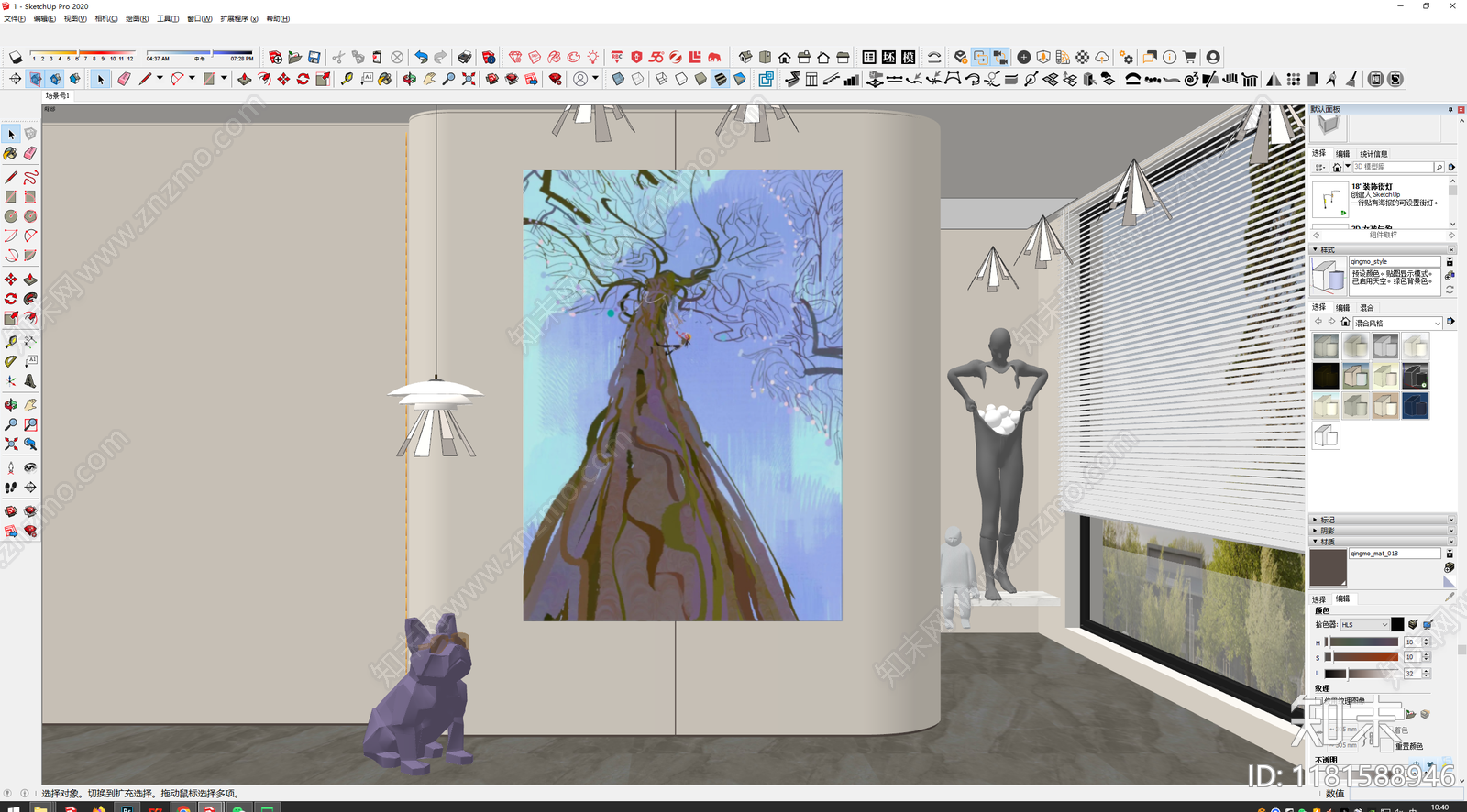Viewport: 1467px width, 812px height.
Task: Click the L lightness slider
Action: tap(1362, 674)
